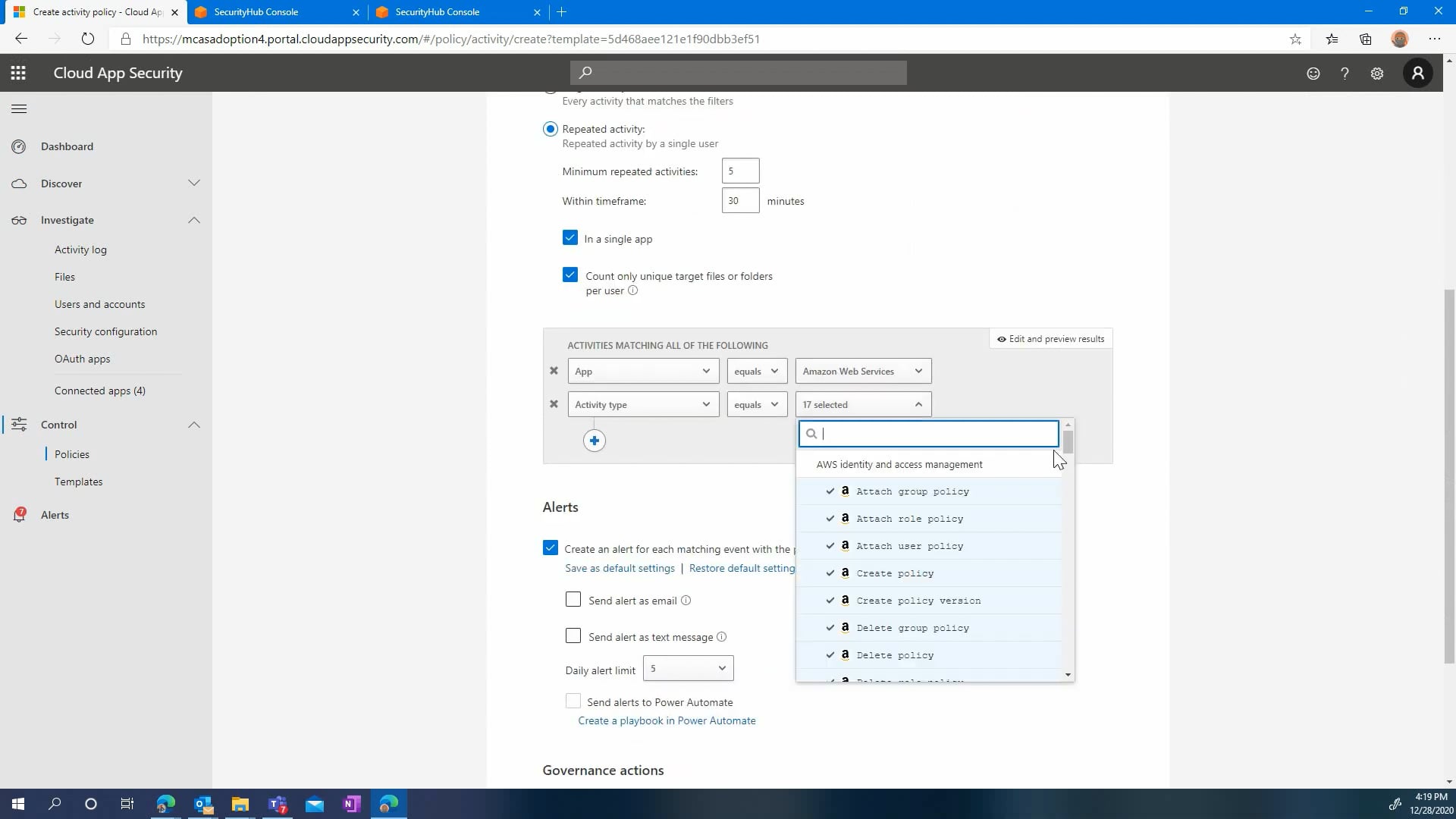Expand the 17 selected activity types
The height and width of the screenshot is (819, 1456).
click(x=863, y=404)
